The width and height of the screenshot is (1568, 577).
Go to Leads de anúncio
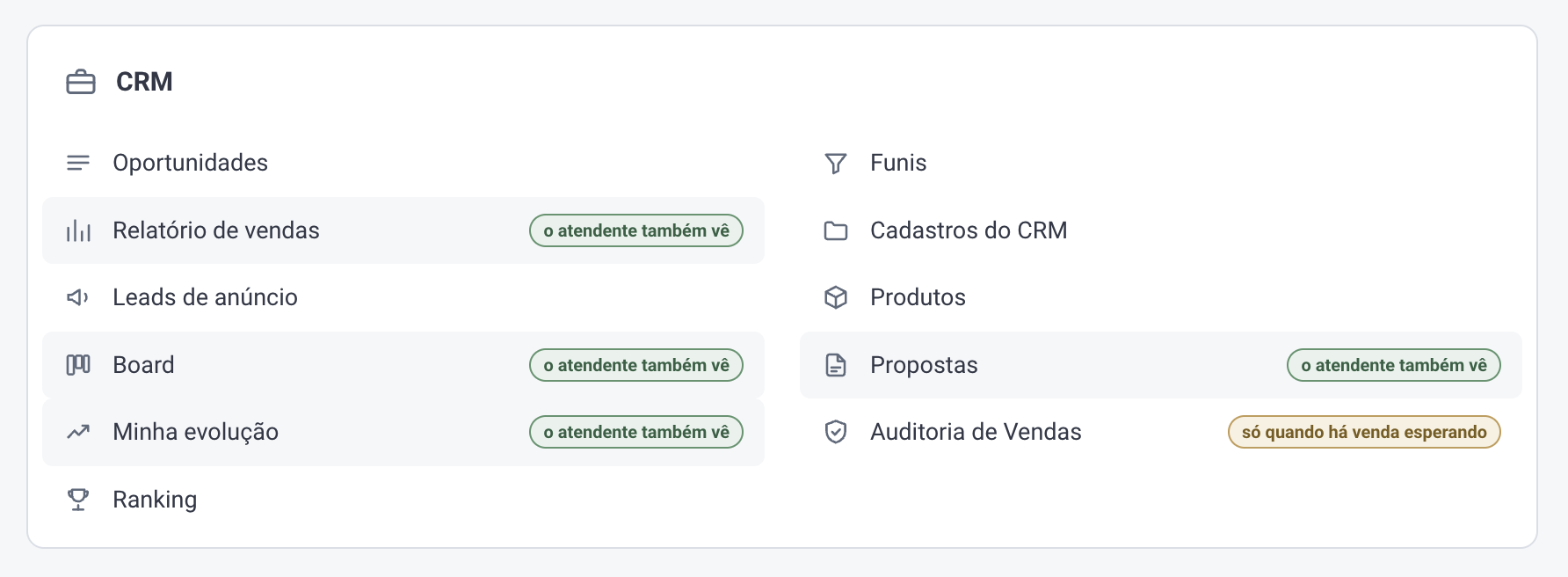click(x=403, y=297)
